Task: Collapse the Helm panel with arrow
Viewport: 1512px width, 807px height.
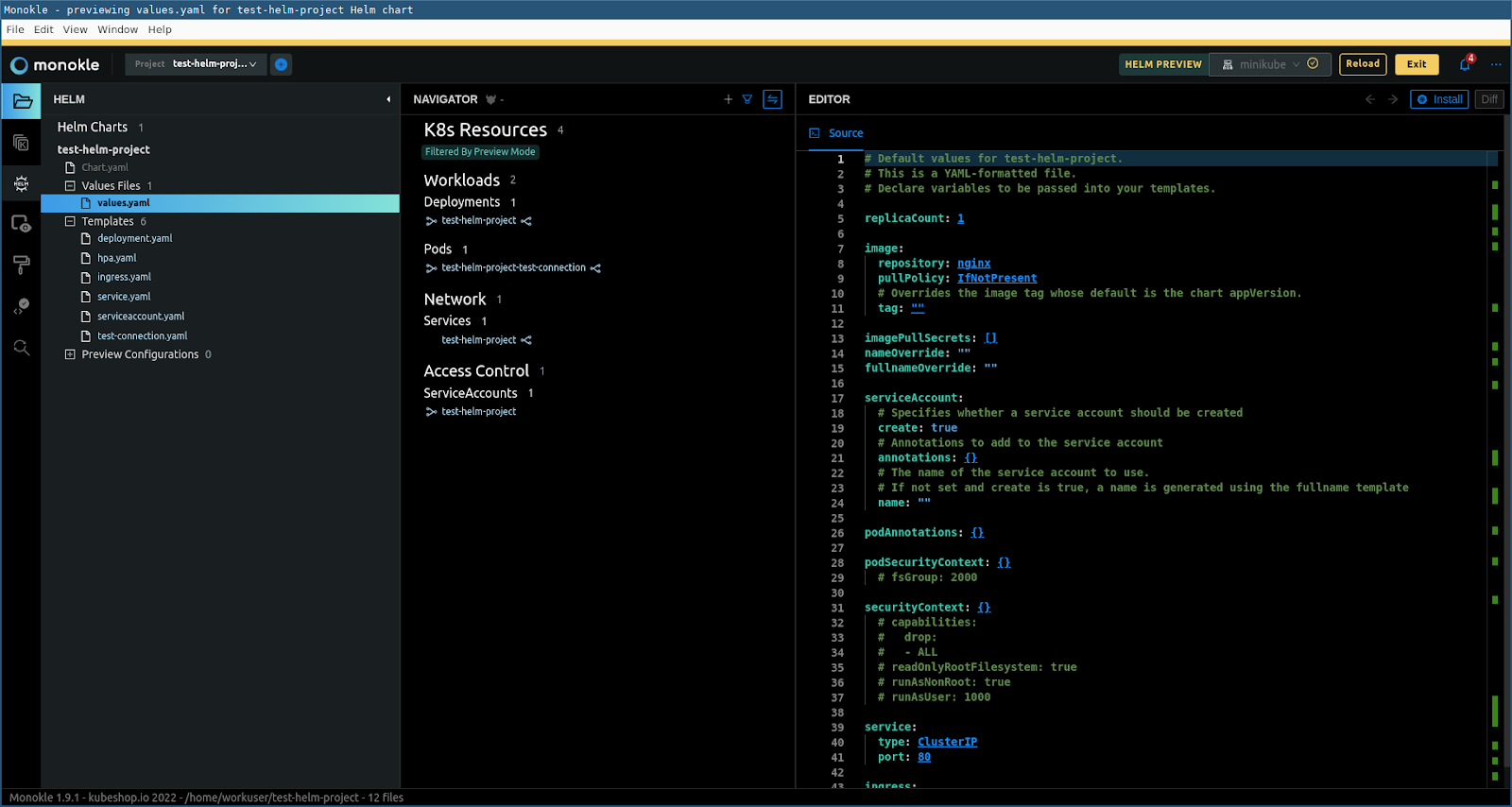Action: coord(388,99)
